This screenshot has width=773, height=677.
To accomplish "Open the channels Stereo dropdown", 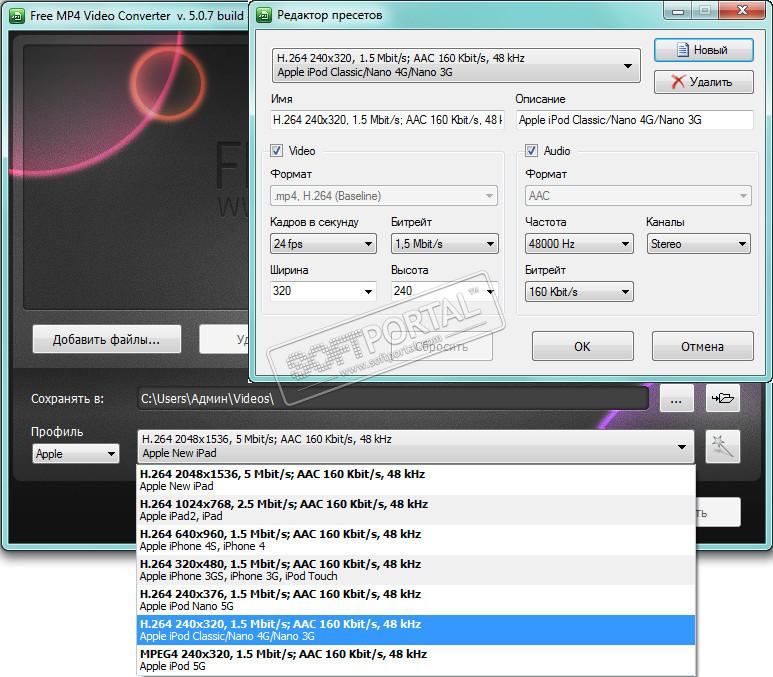I will 698,244.
